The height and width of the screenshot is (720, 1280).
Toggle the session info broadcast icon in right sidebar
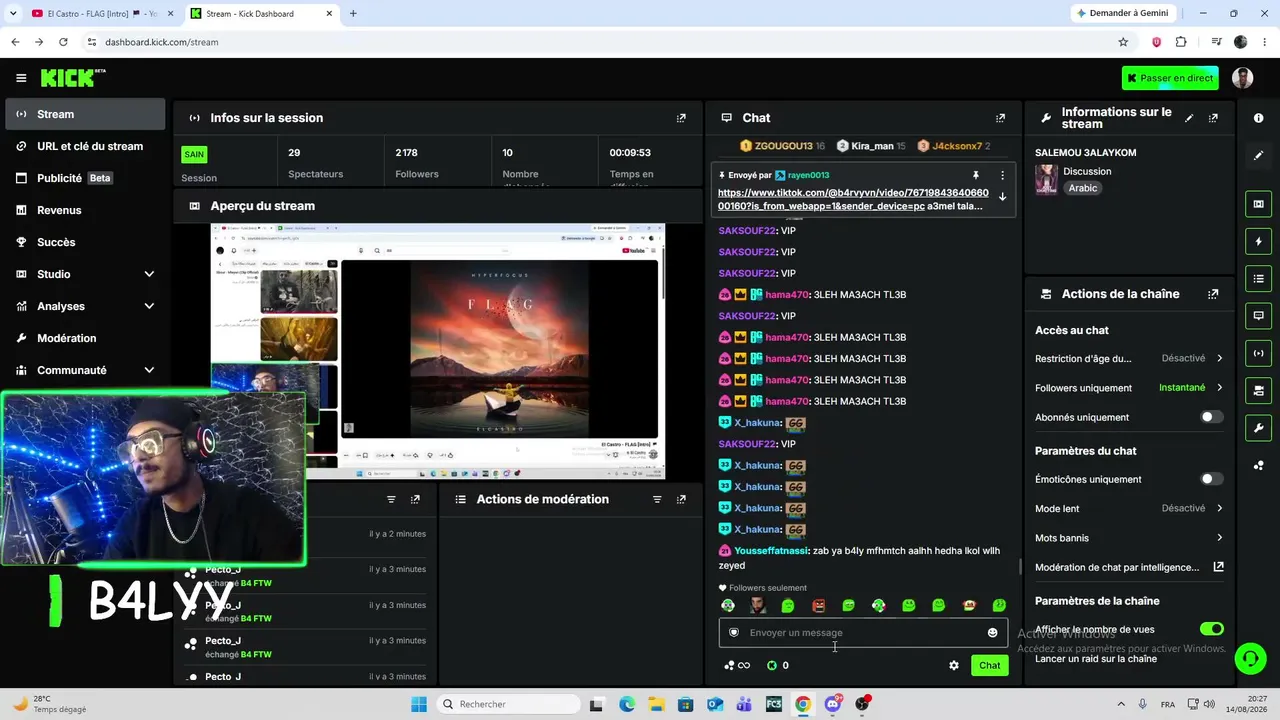pos(1258,353)
